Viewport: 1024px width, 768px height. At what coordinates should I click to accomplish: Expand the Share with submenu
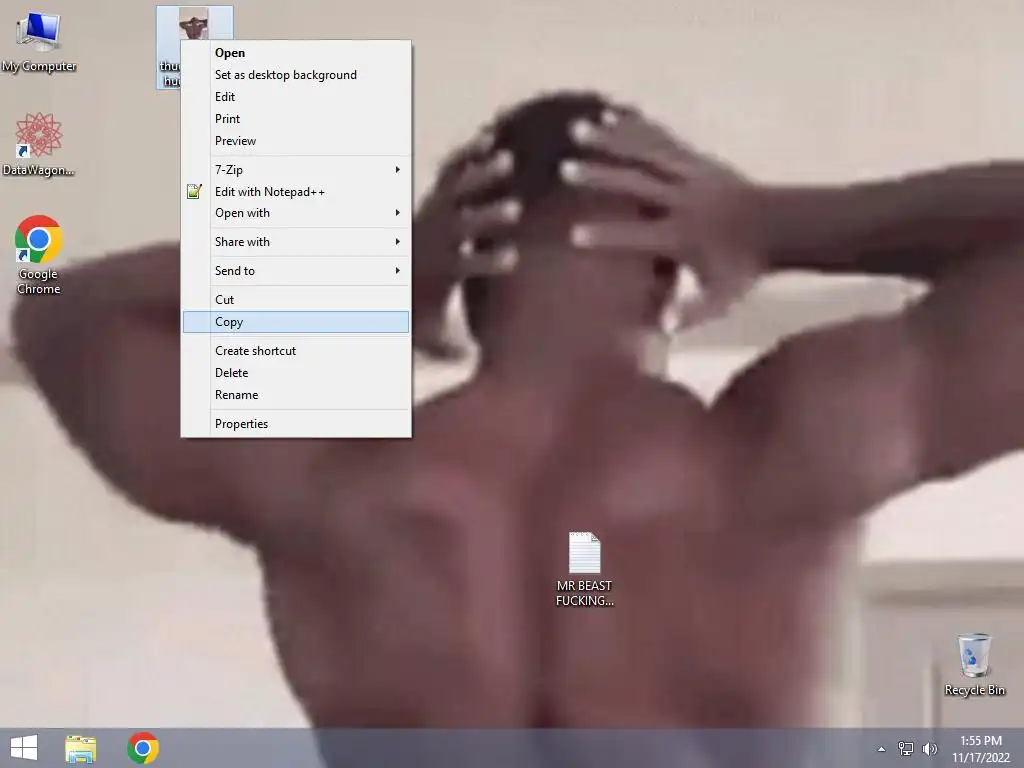click(x=296, y=242)
